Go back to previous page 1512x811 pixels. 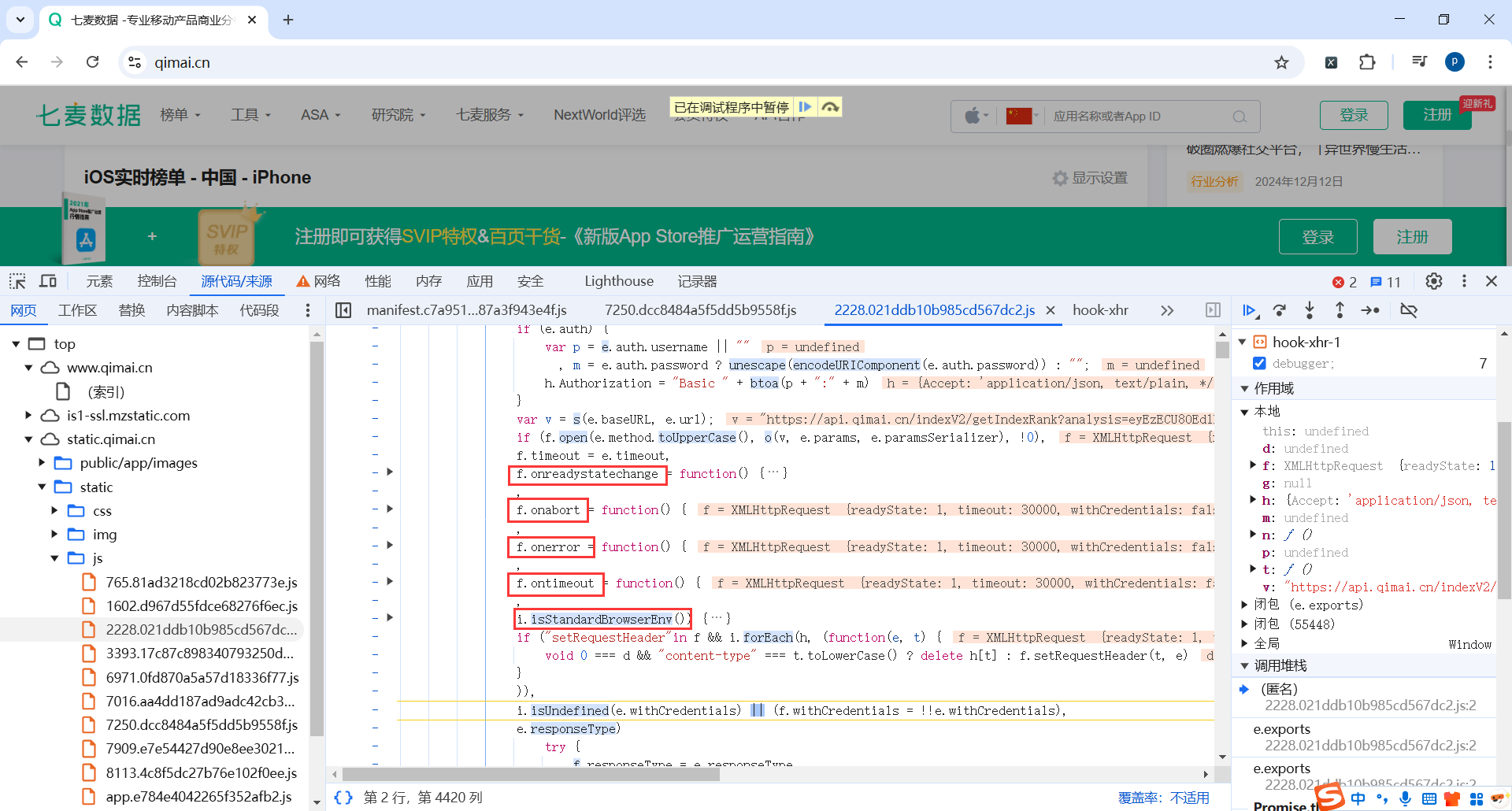[x=22, y=62]
